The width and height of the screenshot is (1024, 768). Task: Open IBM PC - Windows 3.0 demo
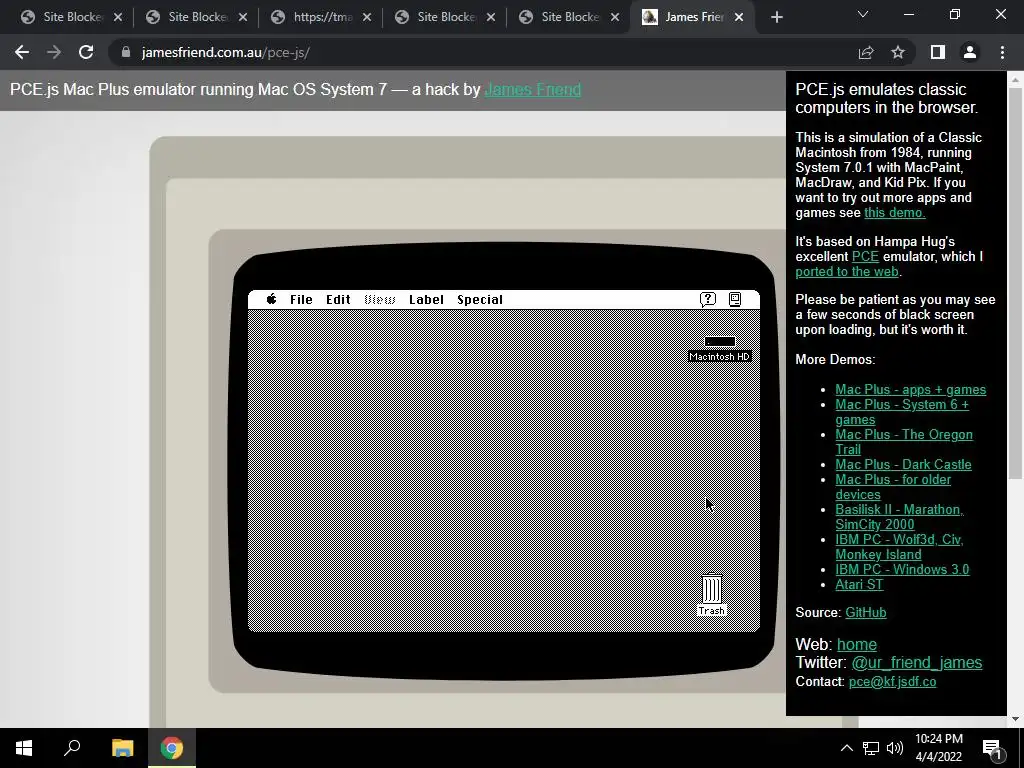coord(902,569)
